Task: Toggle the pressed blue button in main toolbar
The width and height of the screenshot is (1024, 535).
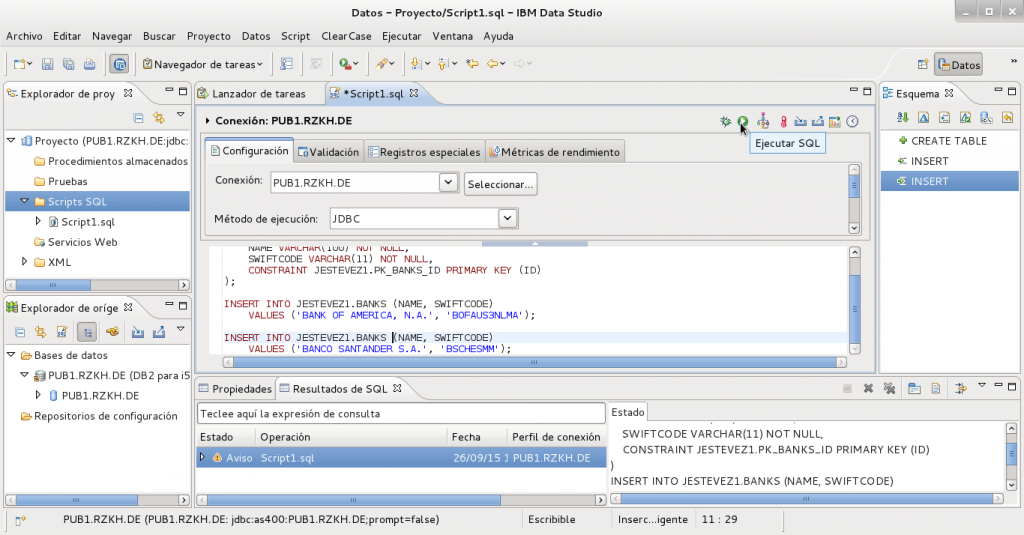Action: 120,64
